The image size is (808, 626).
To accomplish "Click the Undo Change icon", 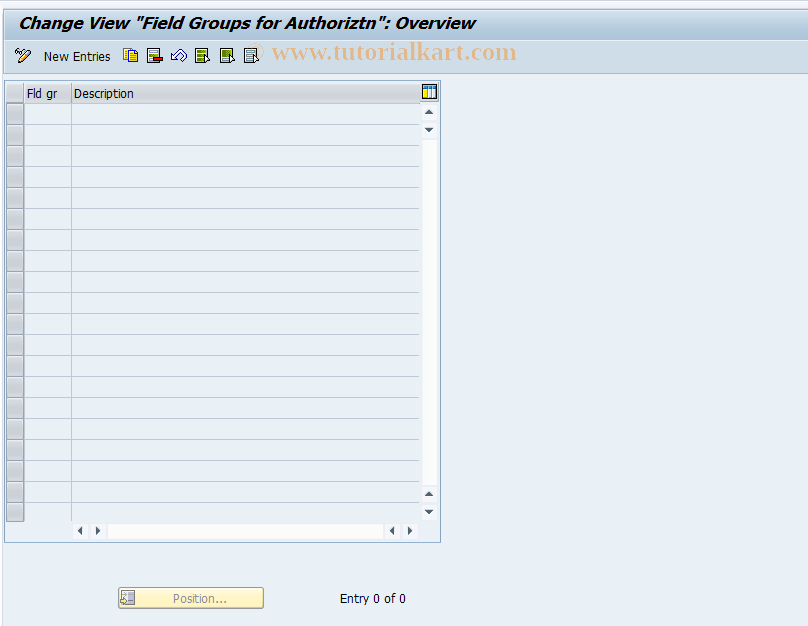I will coord(179,56).
